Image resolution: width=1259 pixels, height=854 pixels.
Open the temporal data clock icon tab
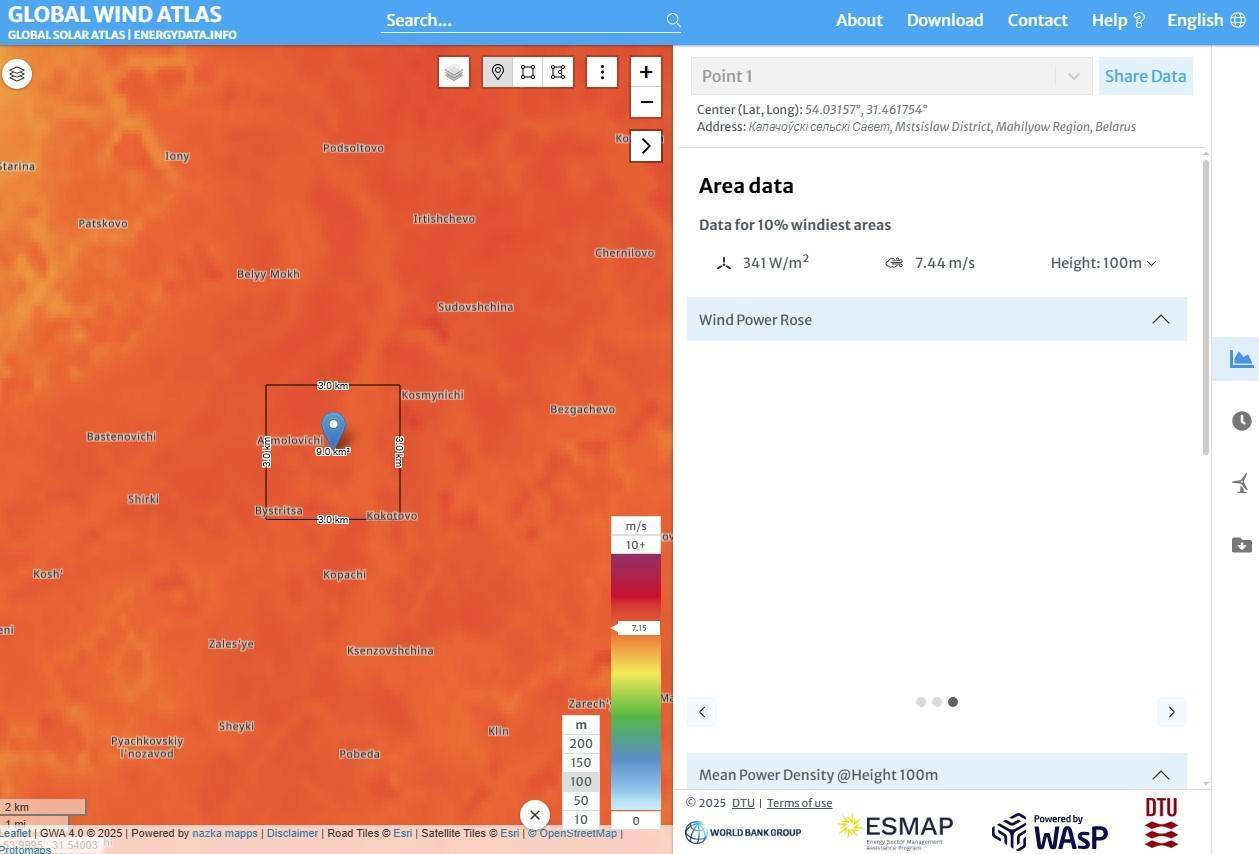click(1241, 421)
